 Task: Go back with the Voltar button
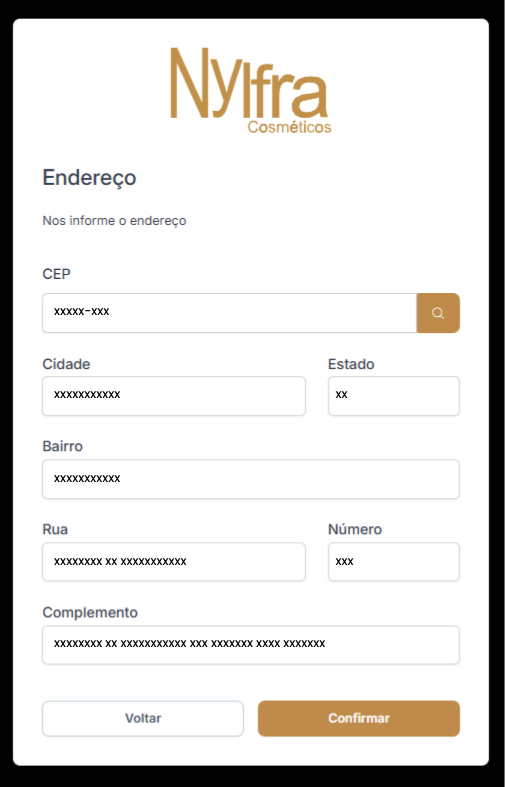[143, 719]
